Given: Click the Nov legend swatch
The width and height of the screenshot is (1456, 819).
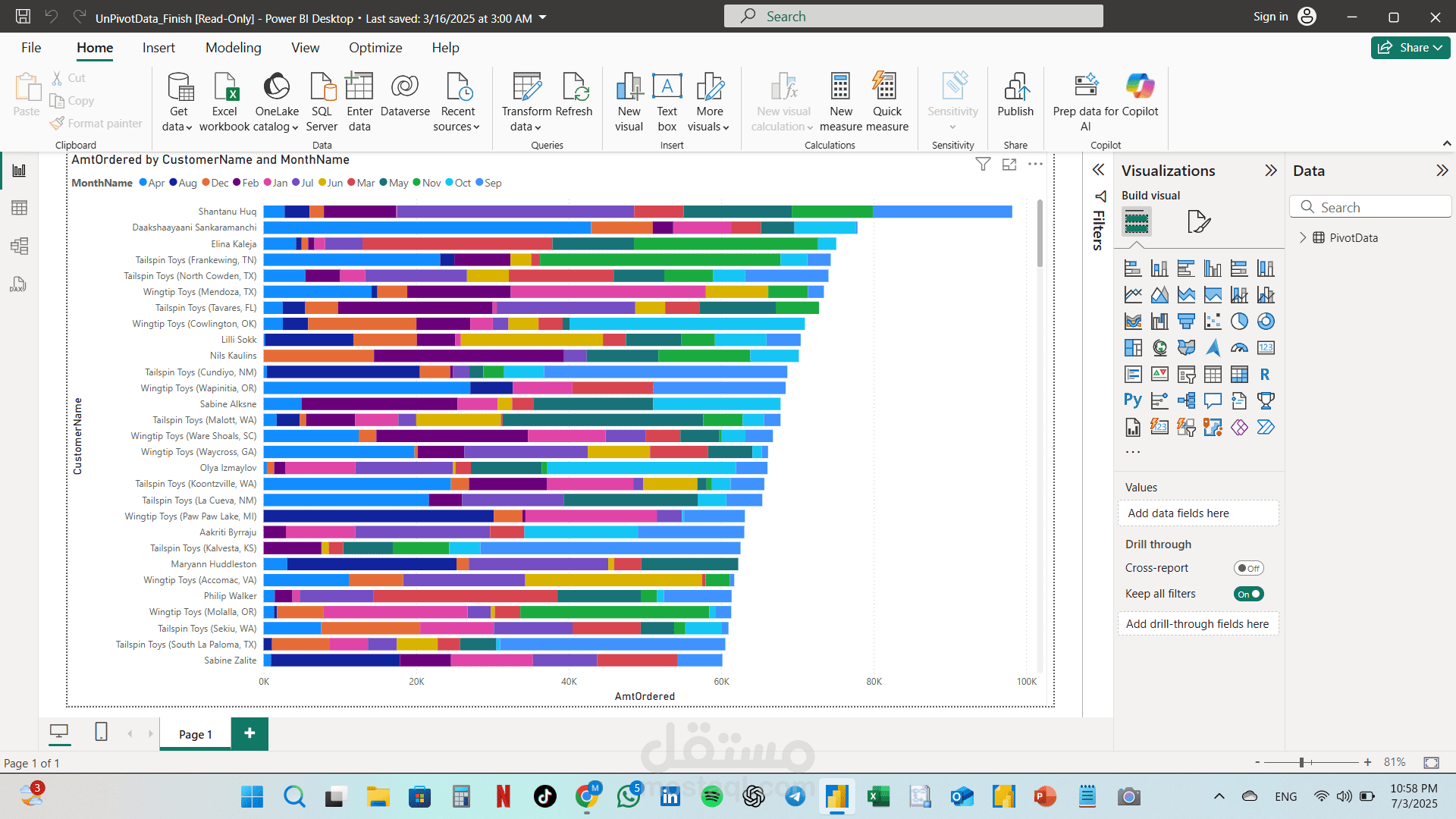Looking at the screenshot, I should (417, 183).
